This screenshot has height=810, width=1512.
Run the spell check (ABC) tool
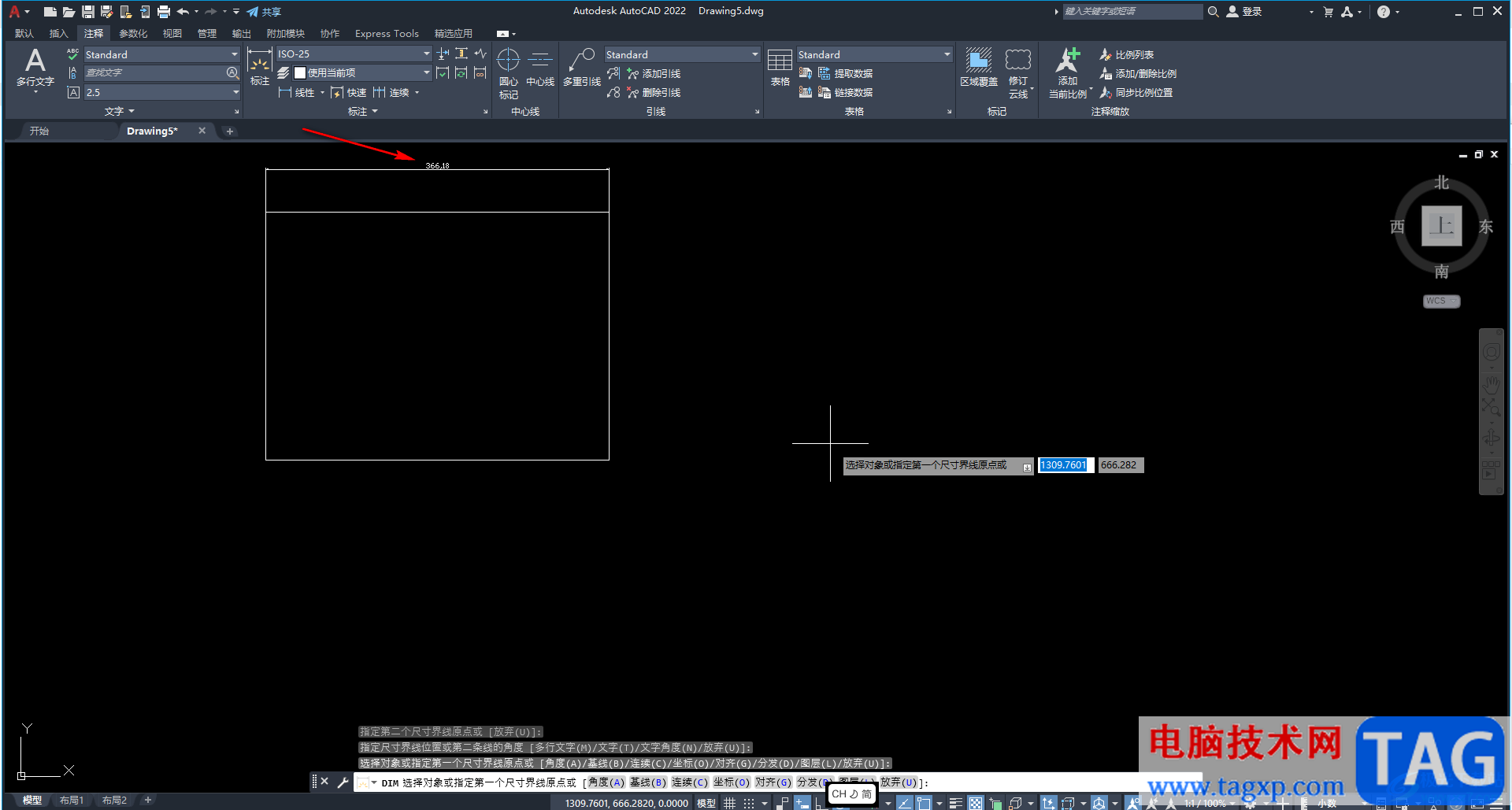coord(72,54)
